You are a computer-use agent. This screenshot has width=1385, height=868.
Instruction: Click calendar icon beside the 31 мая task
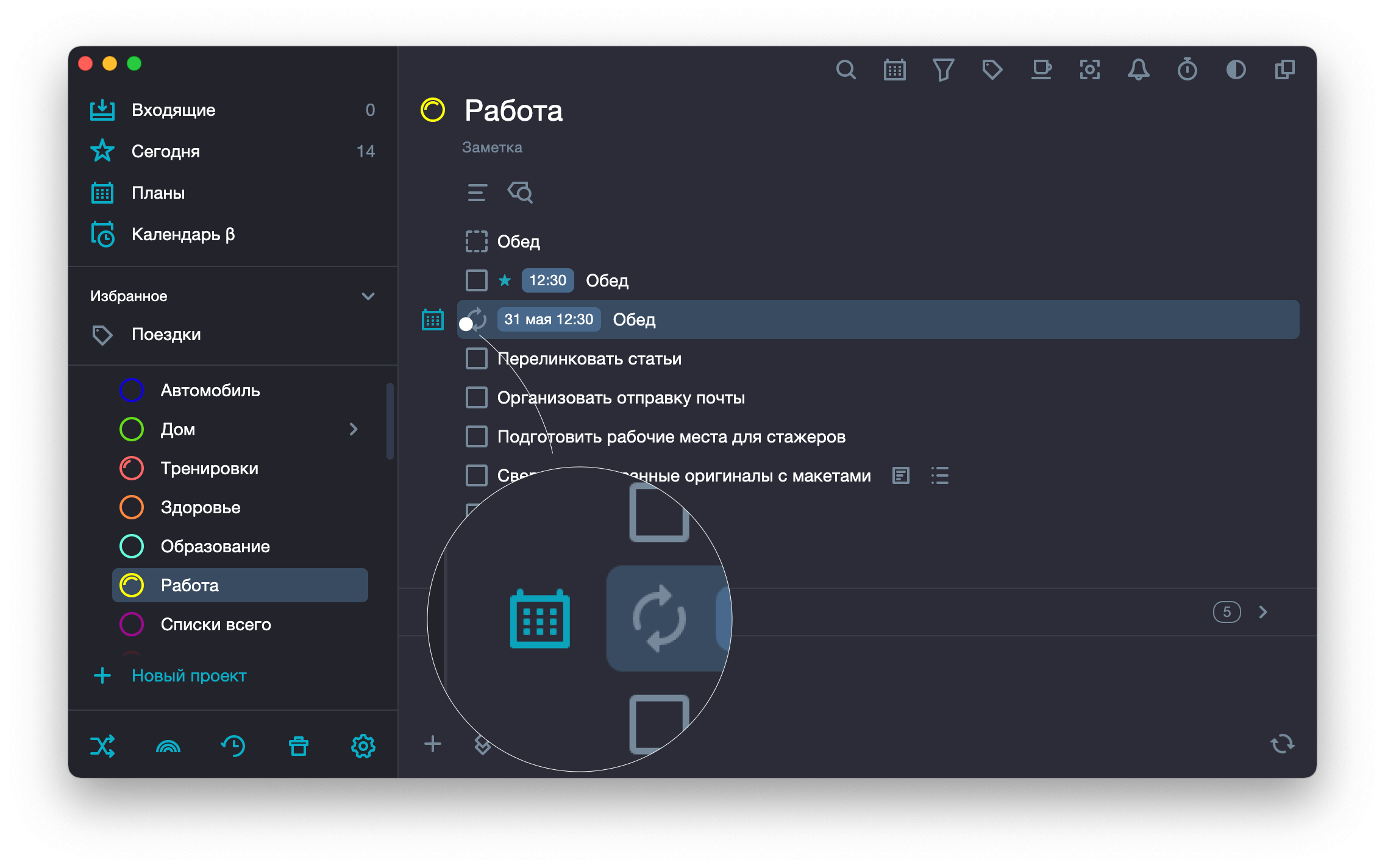click(x=433, y=319)
